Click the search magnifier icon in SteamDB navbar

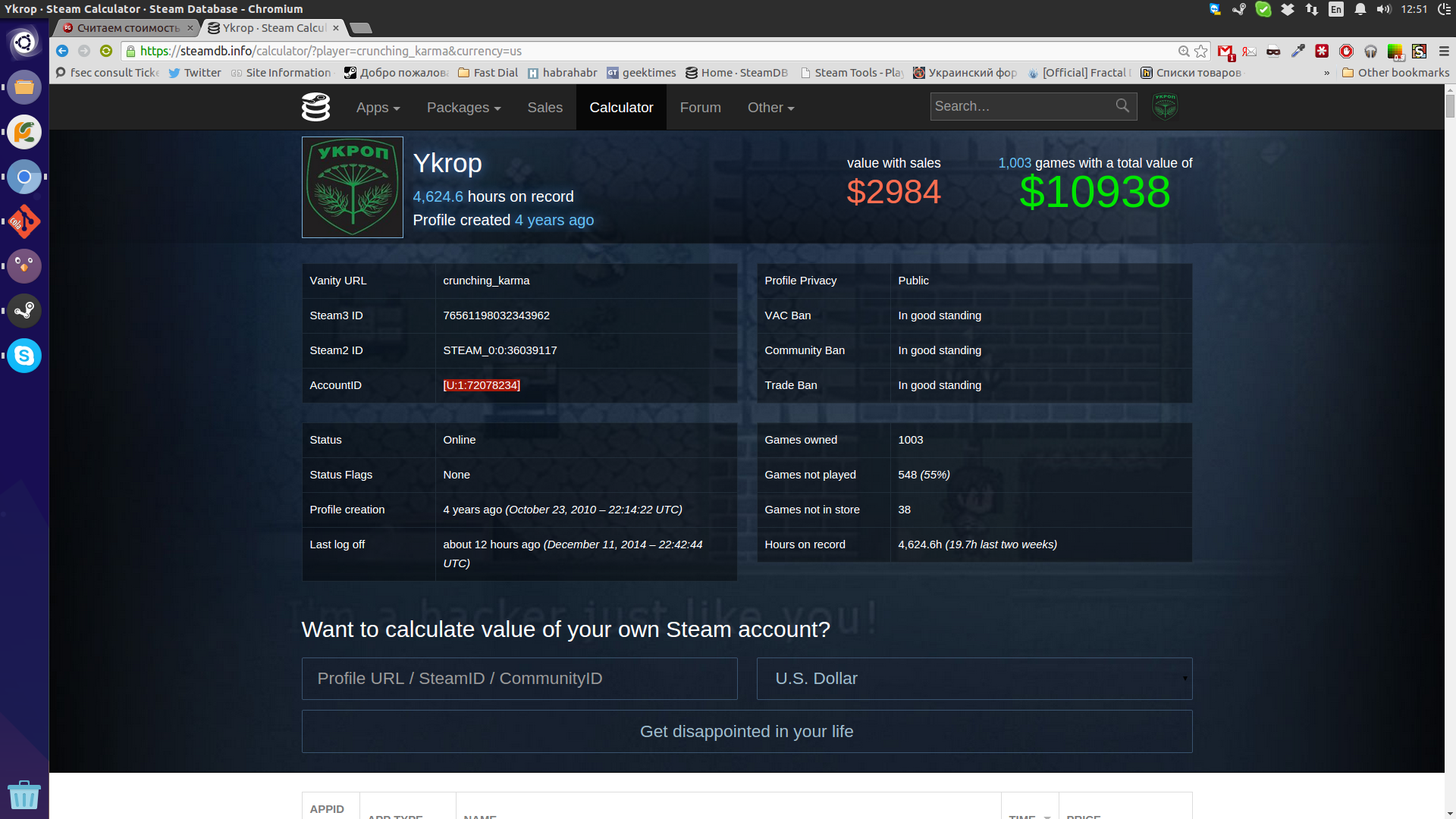(1122, 106)
